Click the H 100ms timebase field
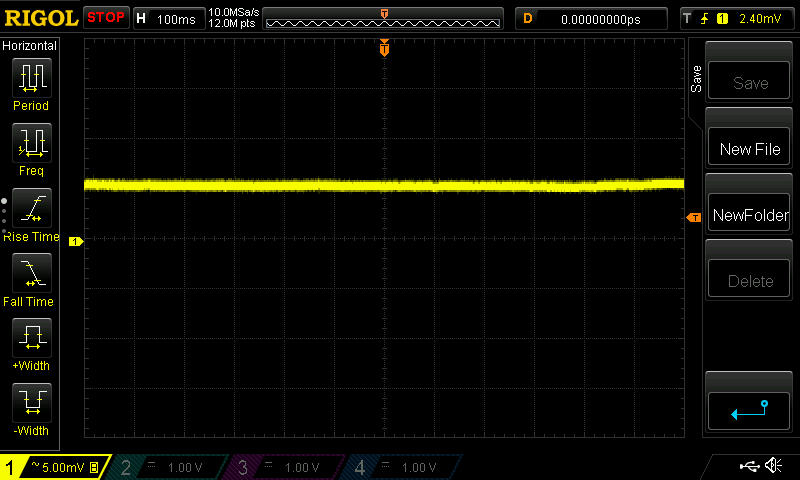The width and height of the screenshot is (800, 480). point(169,19)
